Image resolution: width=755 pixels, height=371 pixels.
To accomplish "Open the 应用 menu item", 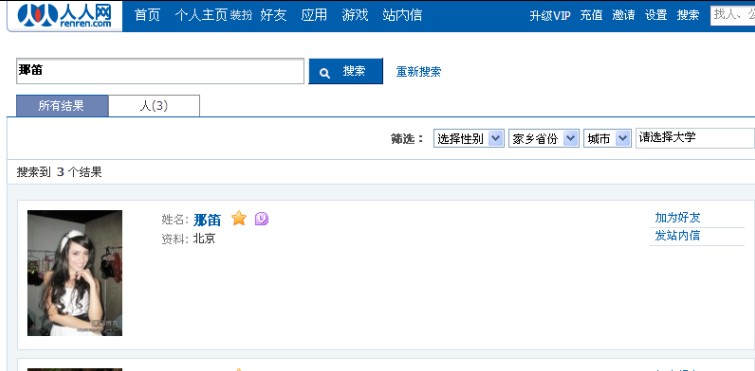I will 314,15.
